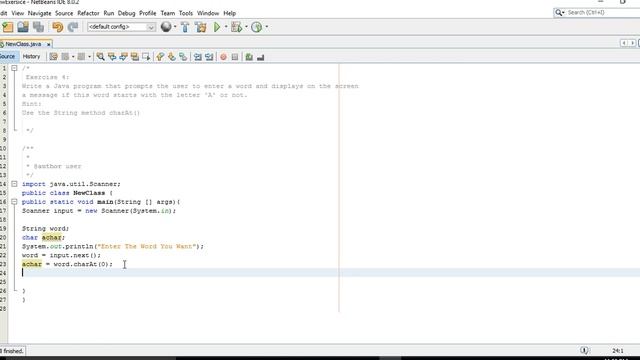Screen dimensions: 640x360
Task: Click the editor tabs scroll left arrow
Action: tap(624, 43)
